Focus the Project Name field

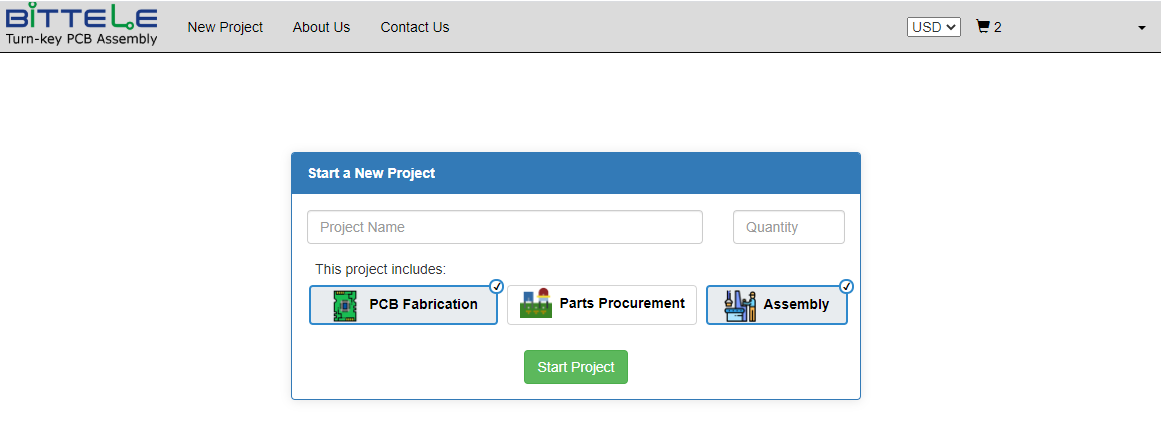tap(505, 227)
